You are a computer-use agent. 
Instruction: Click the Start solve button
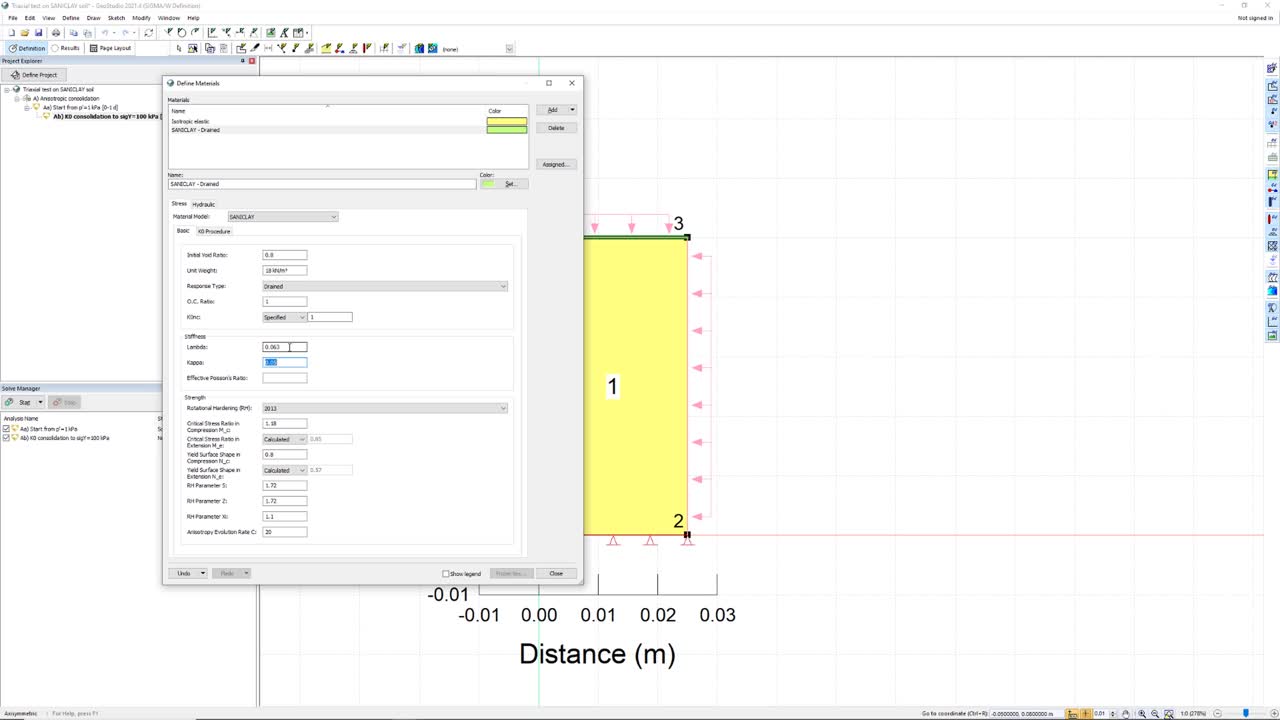(x=20, y=402)
